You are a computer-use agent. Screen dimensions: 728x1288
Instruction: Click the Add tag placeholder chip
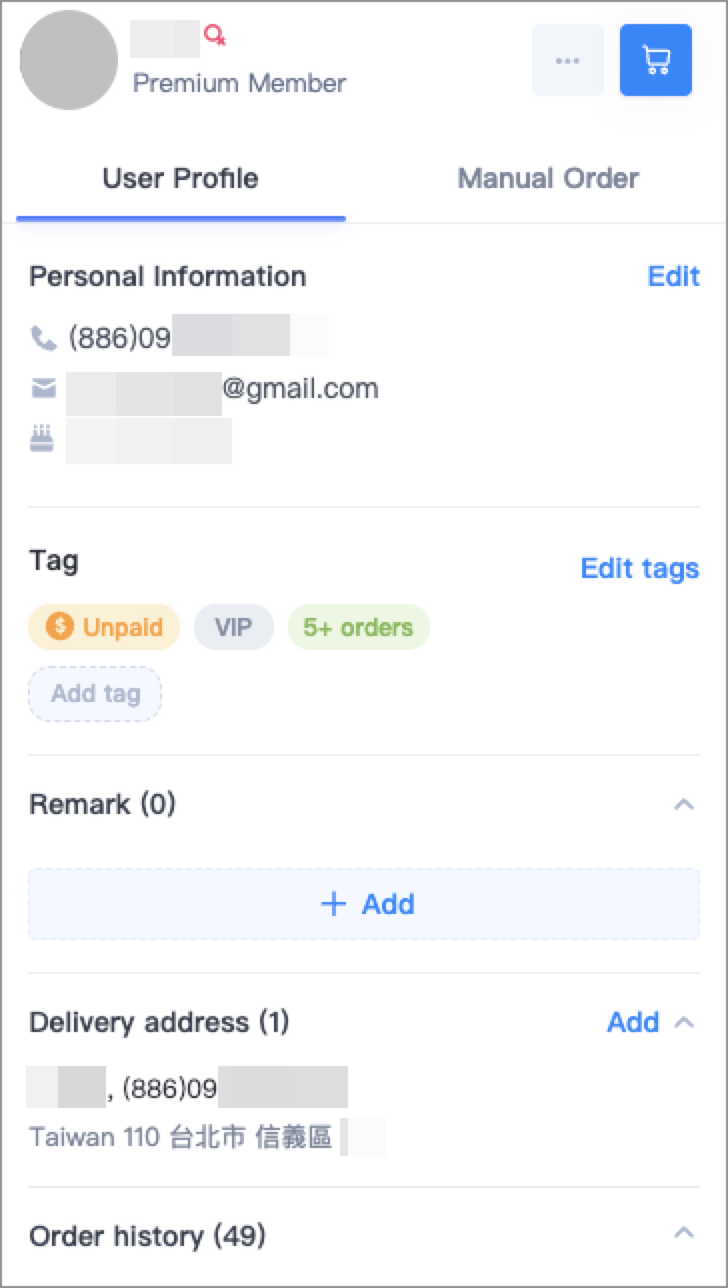pyautogui.click(x=95, y=693)
